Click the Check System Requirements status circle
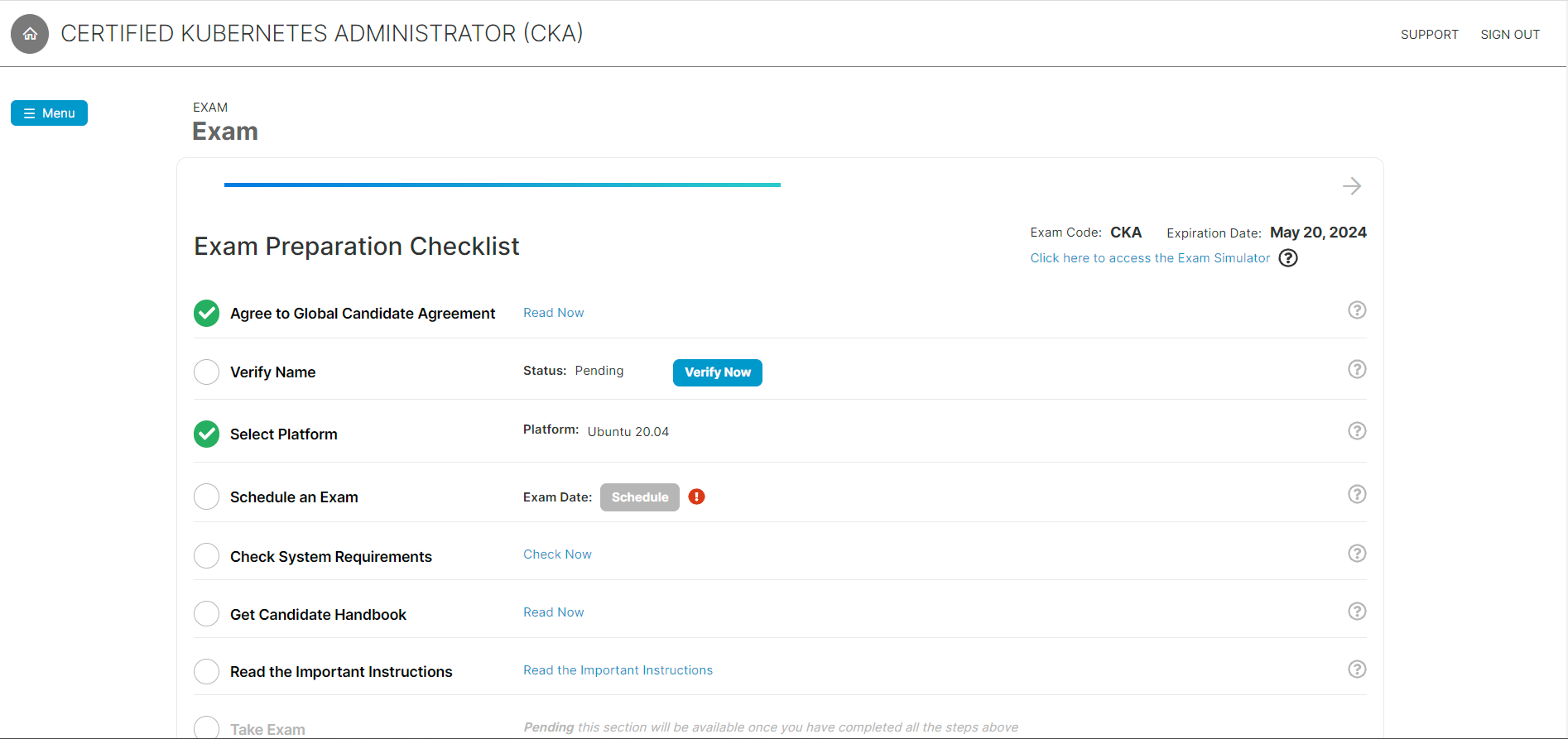Screen dimensions: 1568x739 207,556
